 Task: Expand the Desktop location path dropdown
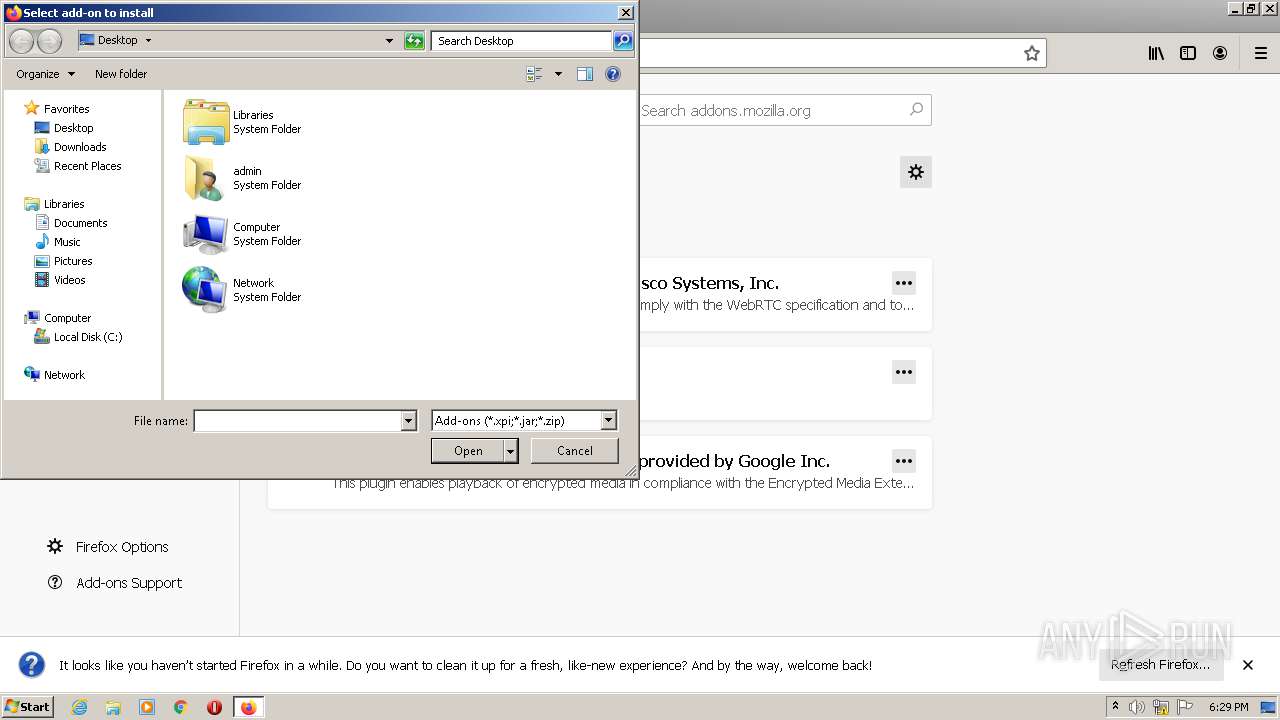coord(149,41)
